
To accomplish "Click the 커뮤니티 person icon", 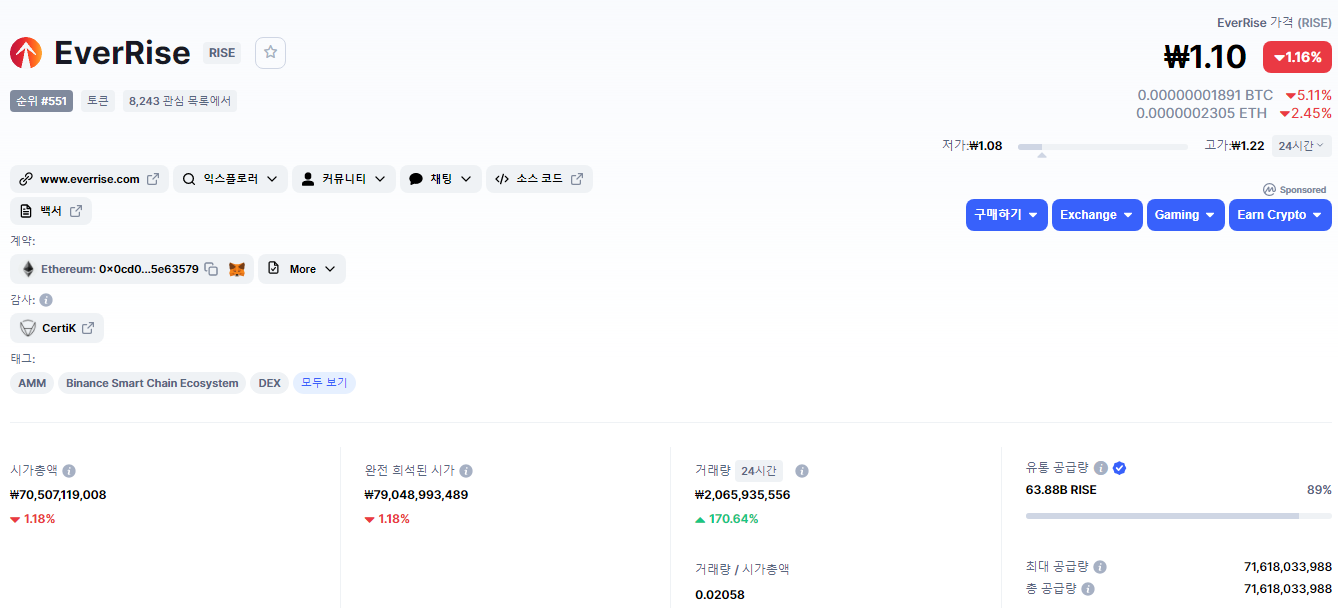I will click(308, 179).
